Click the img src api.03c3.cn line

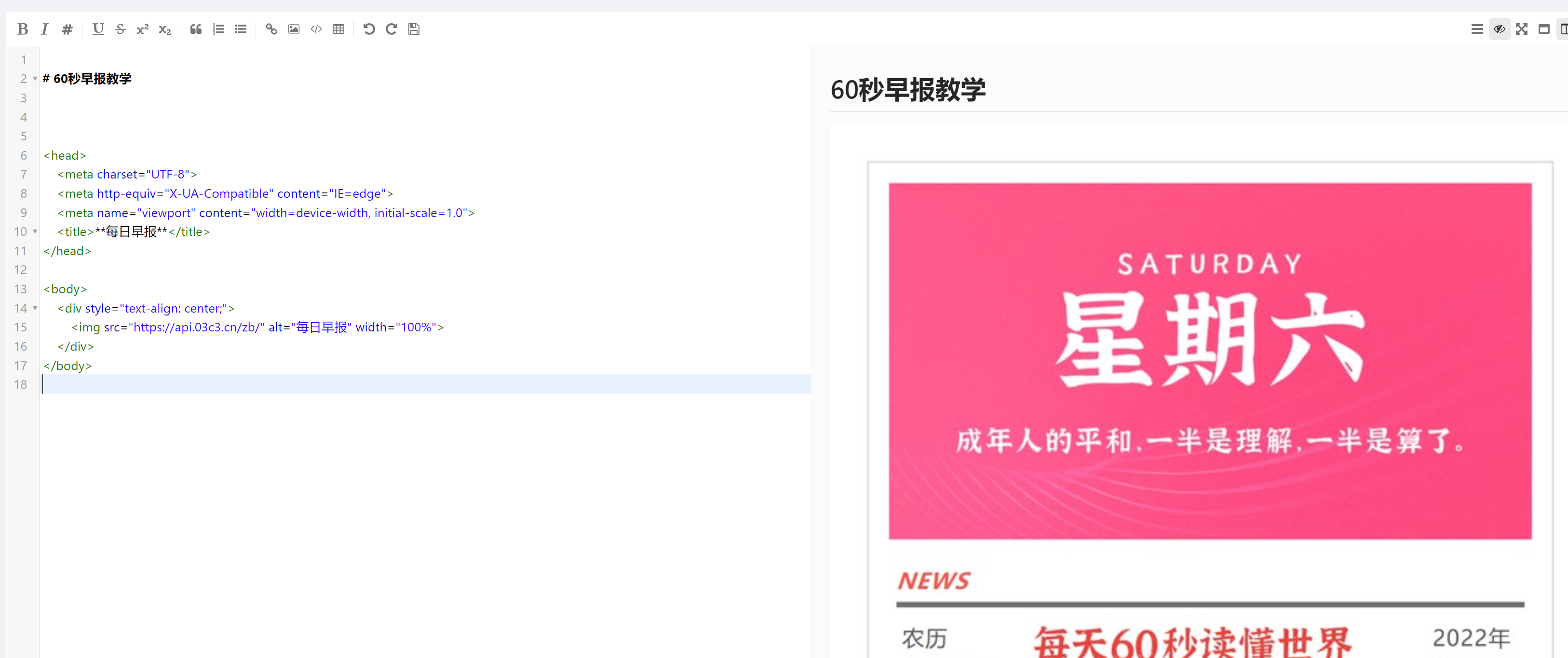point(258,327)
